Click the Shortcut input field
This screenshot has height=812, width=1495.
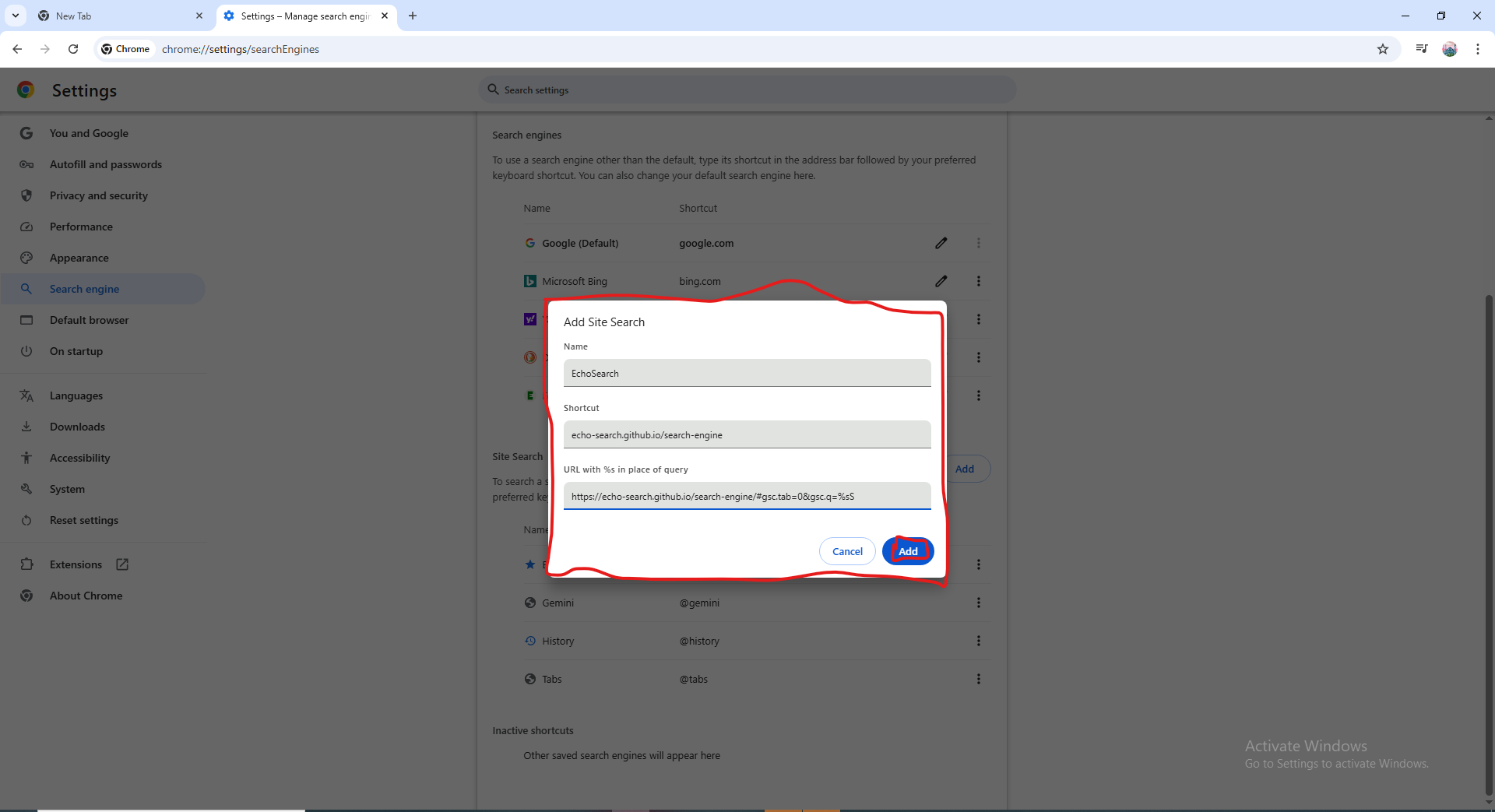tap(747, 434)
